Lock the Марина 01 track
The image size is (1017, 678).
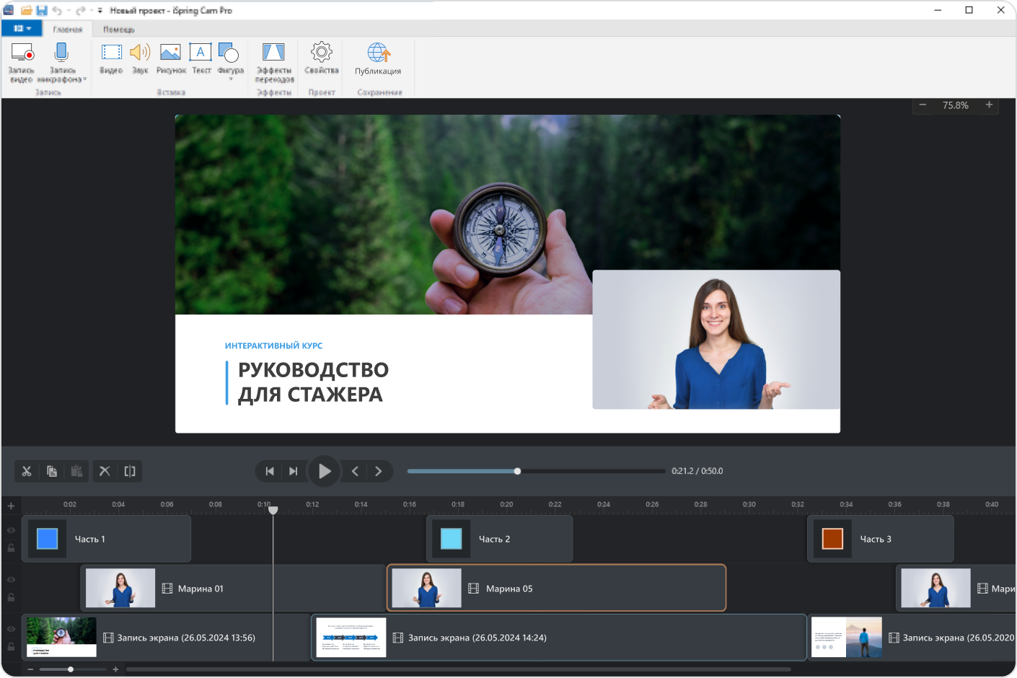pos(11,598)
